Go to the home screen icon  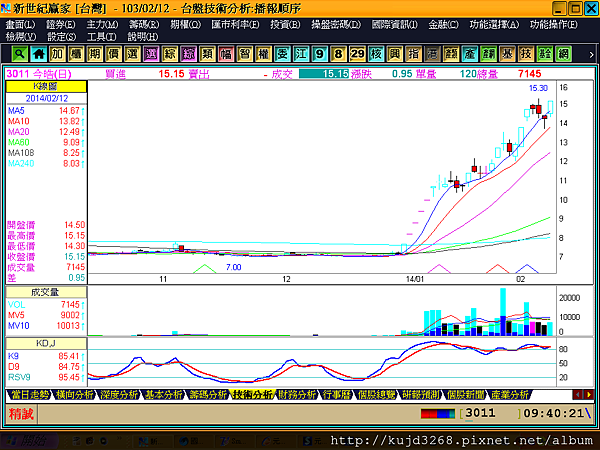click(x=38, y=54)
